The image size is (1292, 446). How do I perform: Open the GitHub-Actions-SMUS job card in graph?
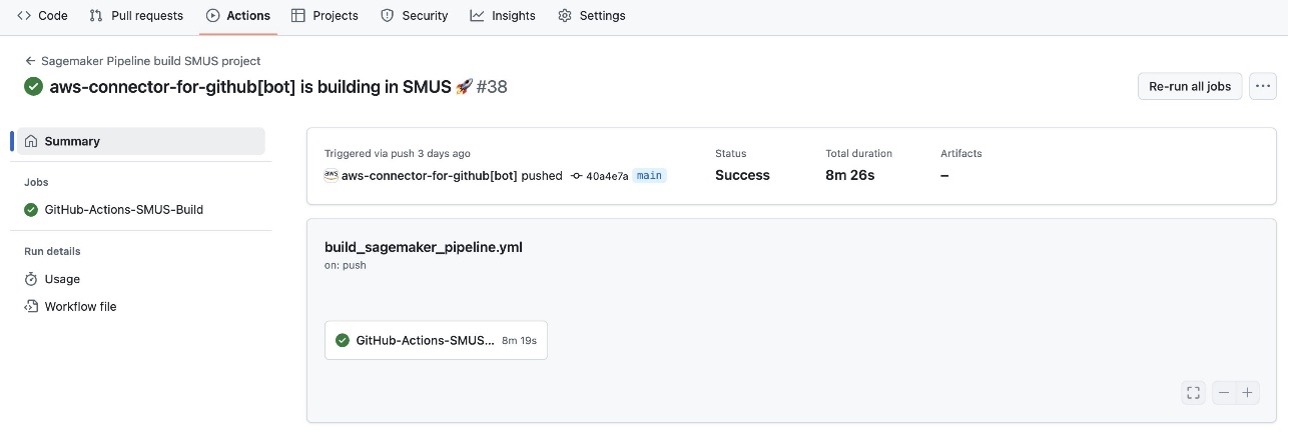point(436,340)
